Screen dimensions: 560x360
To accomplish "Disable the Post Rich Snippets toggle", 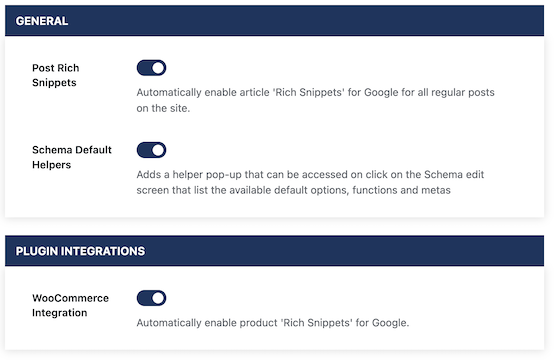I will (151, 68).
